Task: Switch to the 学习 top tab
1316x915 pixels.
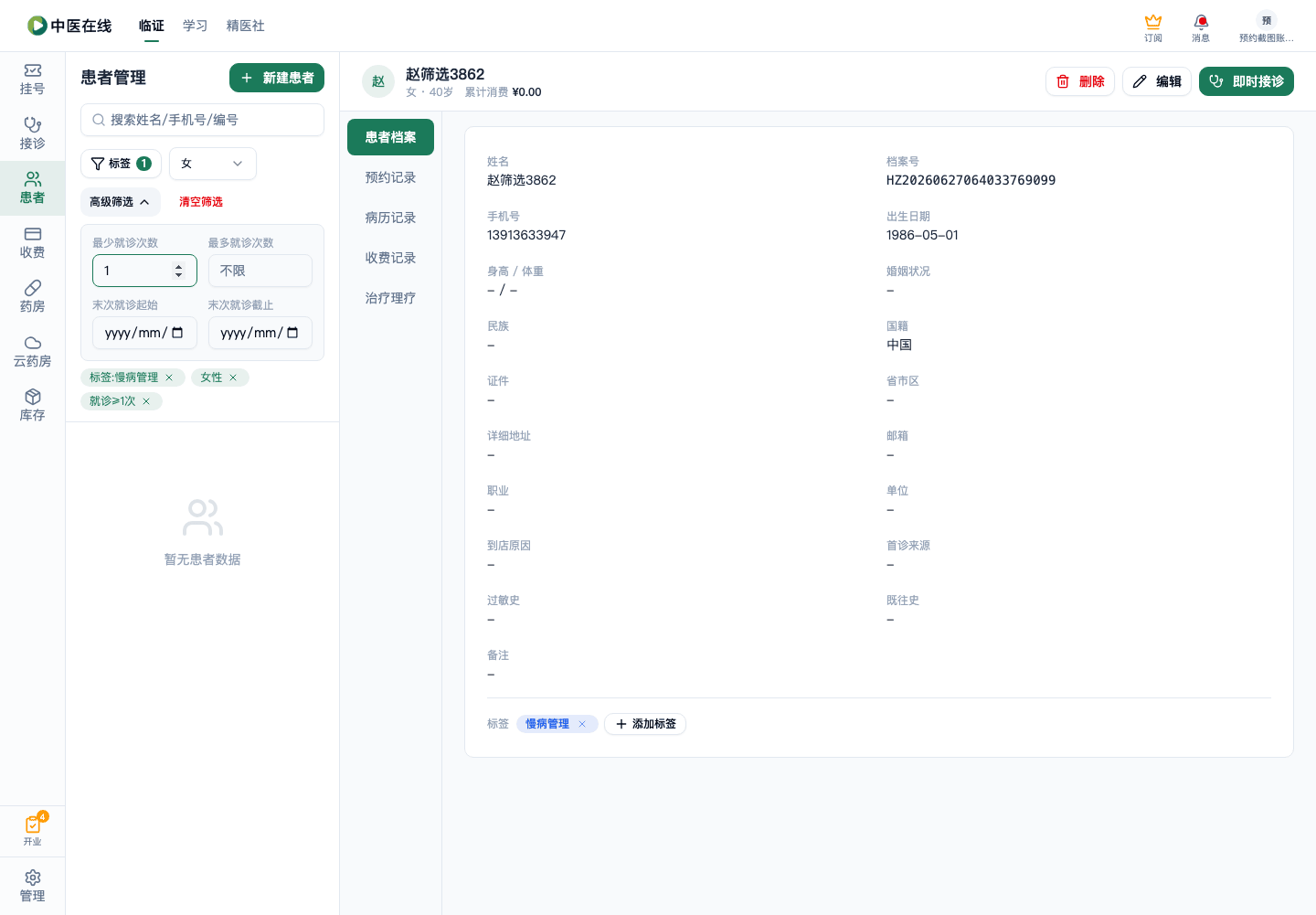Action: pyautogui.click(x=195, y=26)
